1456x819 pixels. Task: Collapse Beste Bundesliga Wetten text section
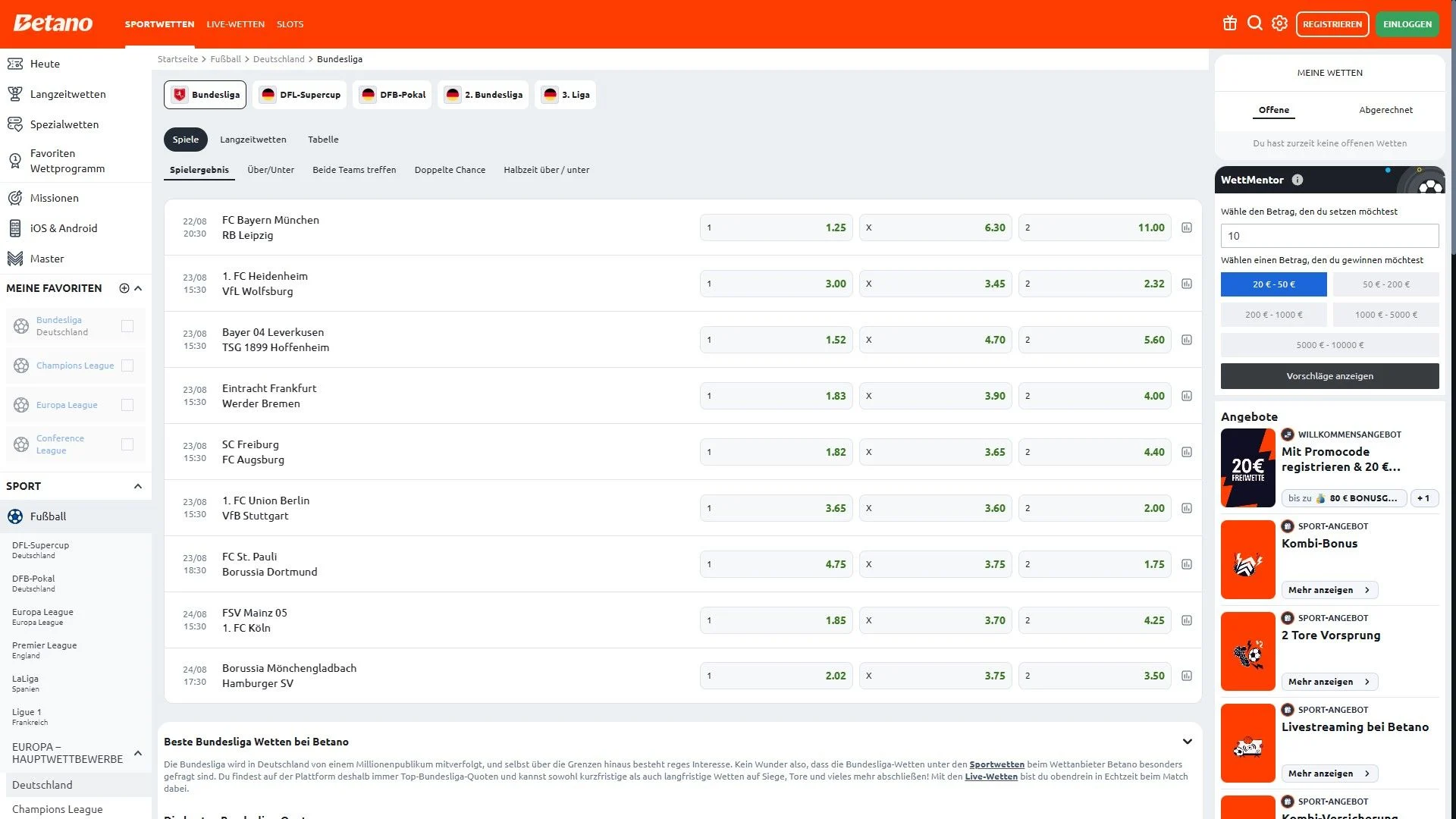tap(1188, 742)
